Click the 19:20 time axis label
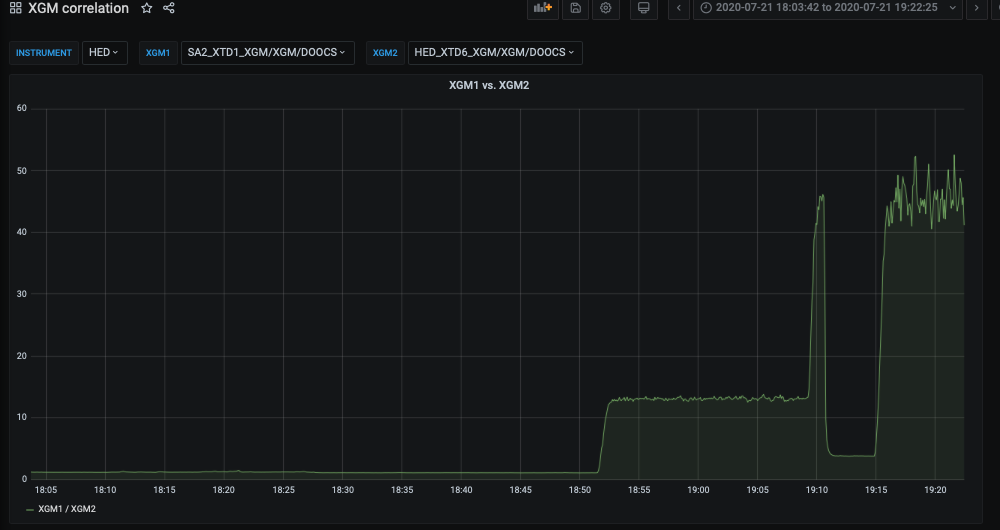Image resolution: width=1000 pixels, height=530 pixels. pyautogui.click(x=935, y=490)
